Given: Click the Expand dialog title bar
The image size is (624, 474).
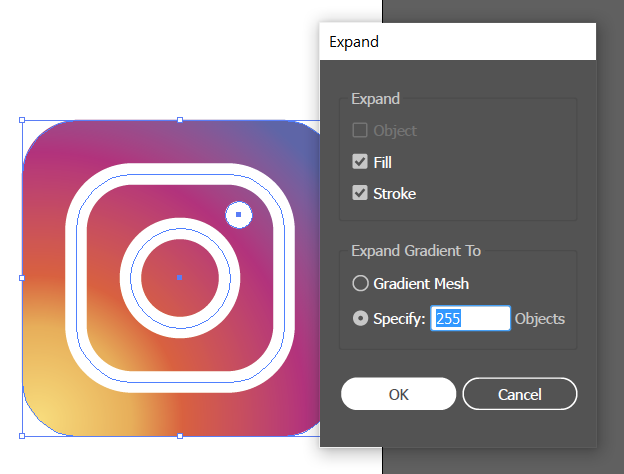Looking at the screenshot, I should pyautogui.click(x=458, y=42).
